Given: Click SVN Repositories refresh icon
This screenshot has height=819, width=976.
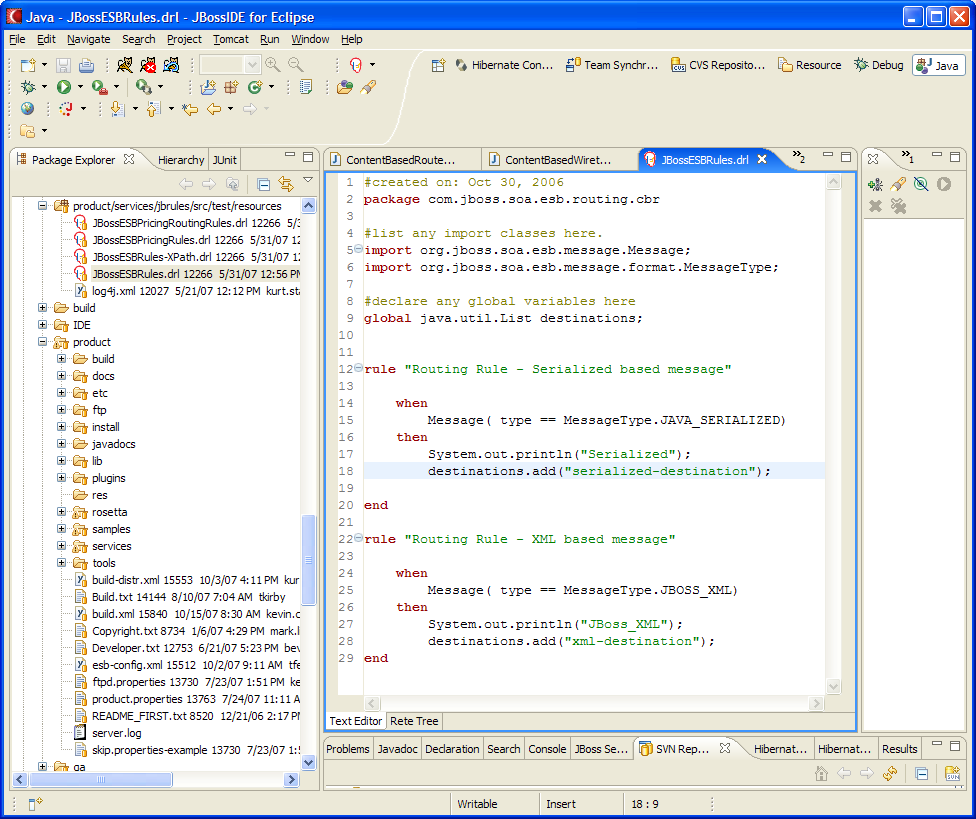Looking at the screenshot, I should [x=890, y=774].
